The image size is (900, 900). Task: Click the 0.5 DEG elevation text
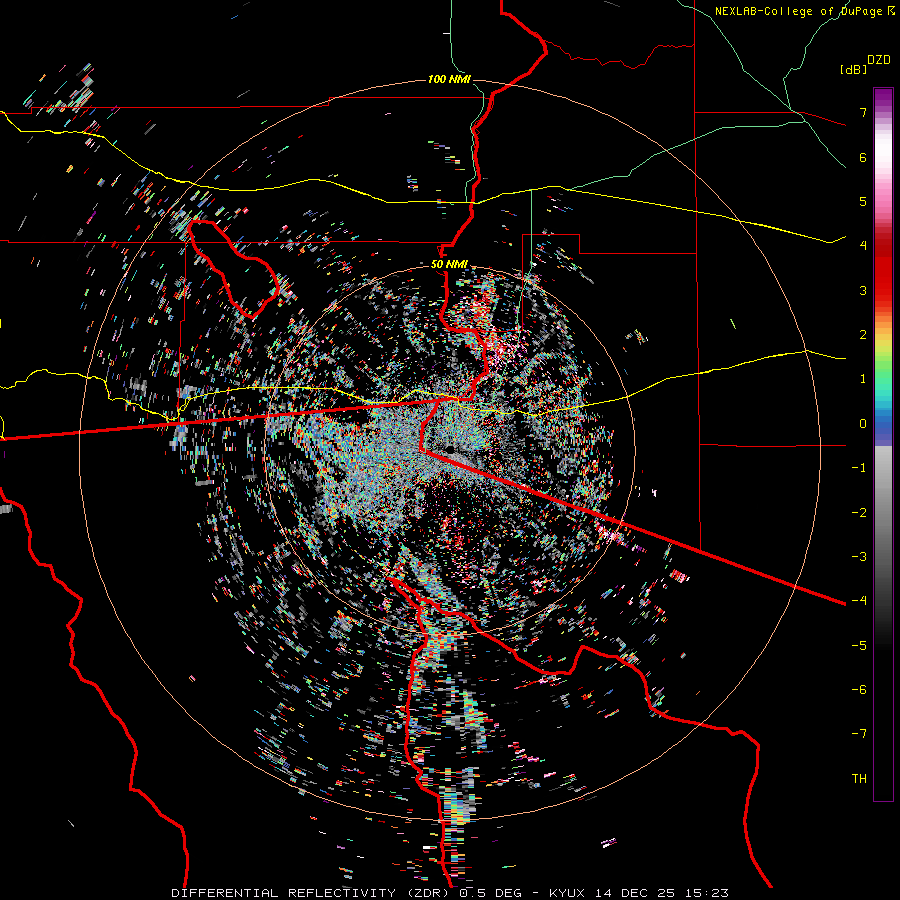point(490,893)
